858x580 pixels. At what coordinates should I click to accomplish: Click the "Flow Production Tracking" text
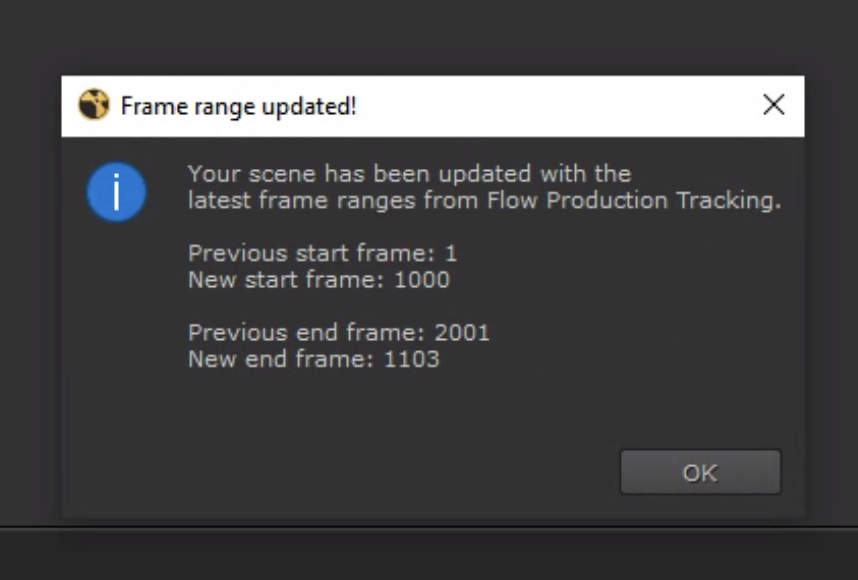pyautogui.click(x=632, y=200)
